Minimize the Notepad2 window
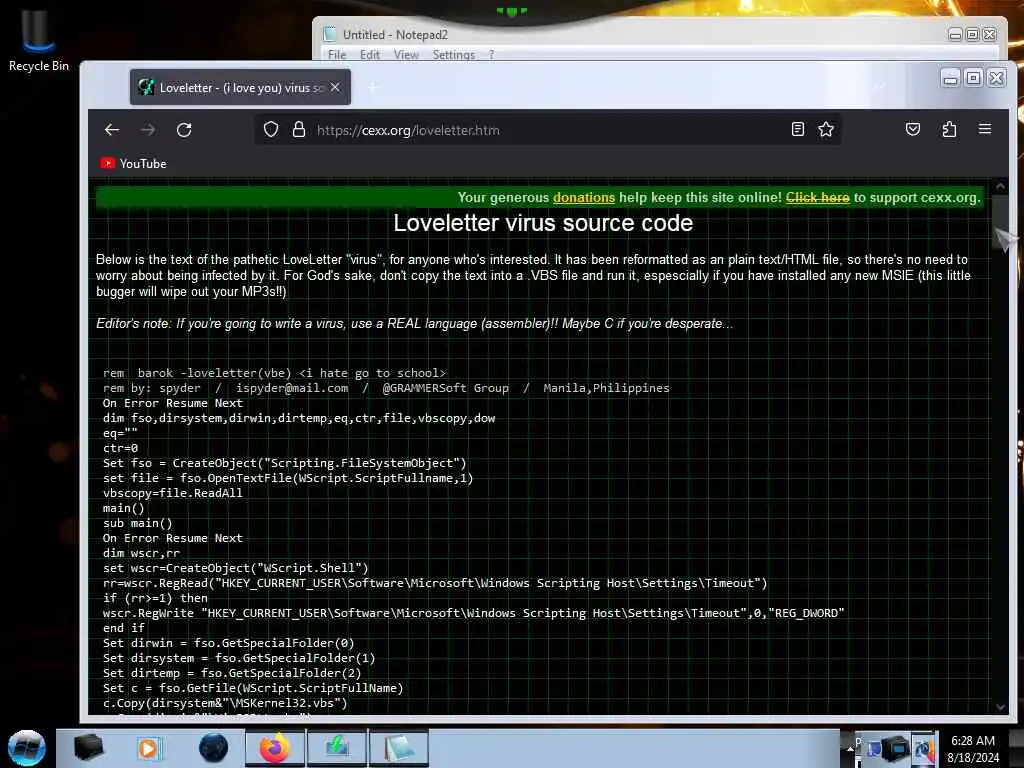The width and height of the screenshot is (1024, 768). (x=955, y=35)
